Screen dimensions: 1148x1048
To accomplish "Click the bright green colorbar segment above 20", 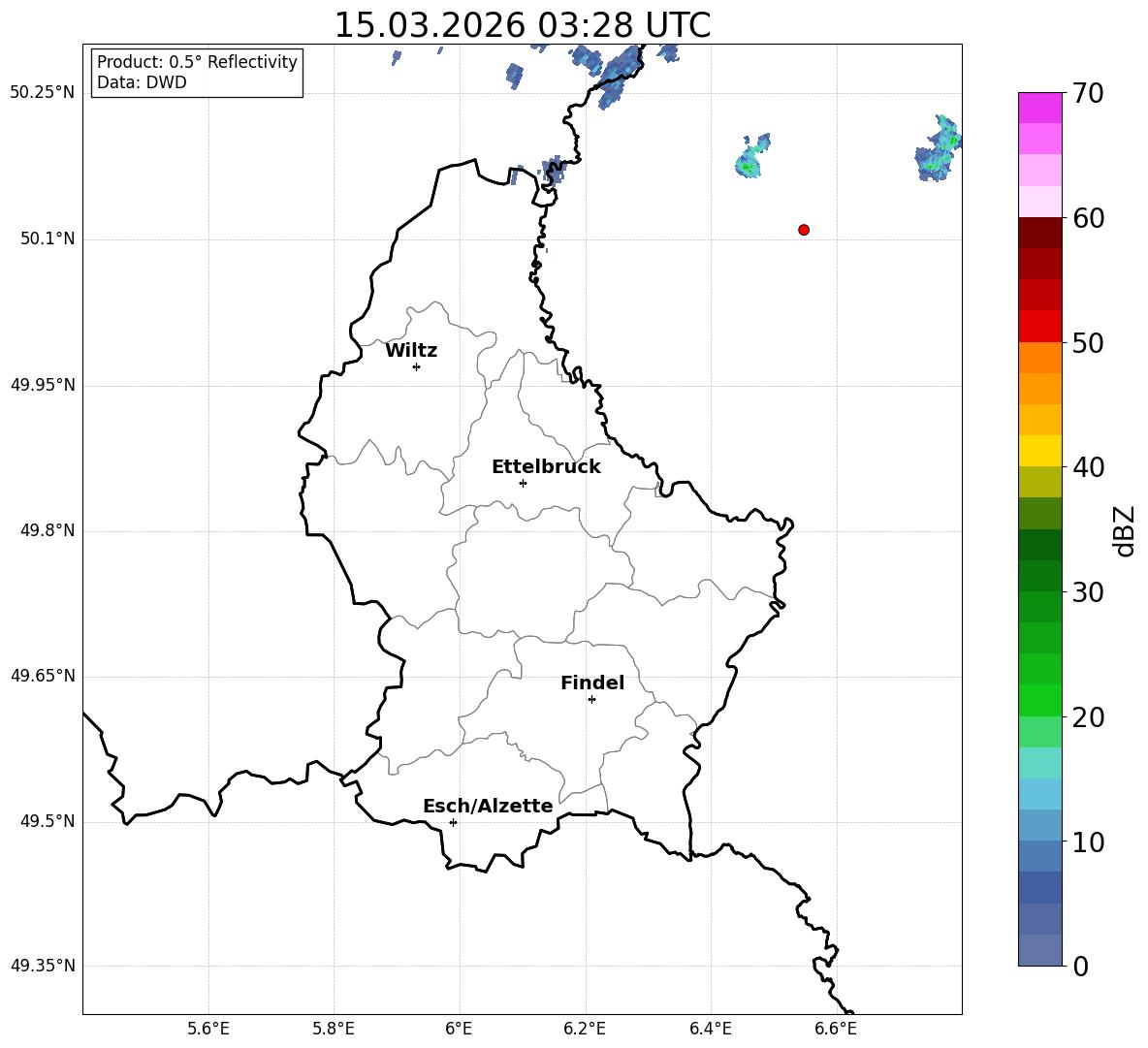I will (1039, 700).
